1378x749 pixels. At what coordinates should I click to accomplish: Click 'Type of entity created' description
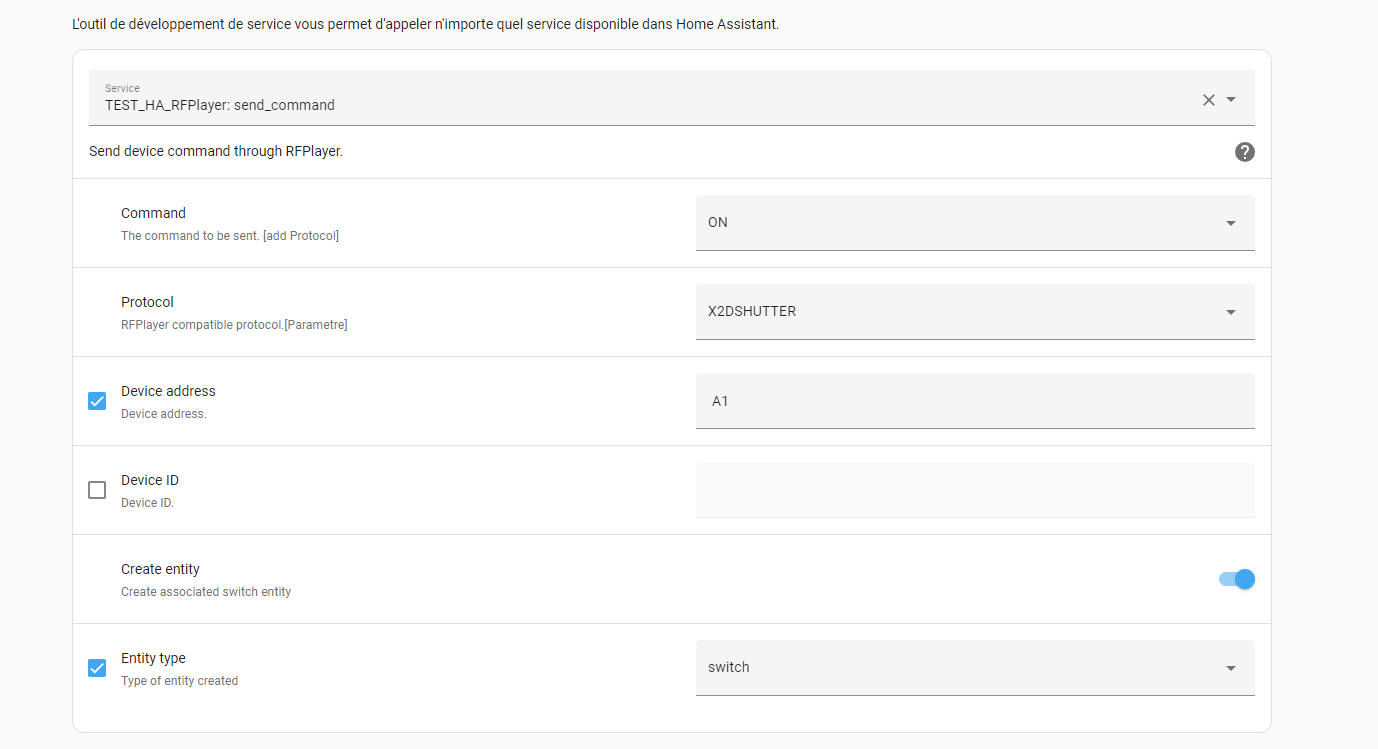click(179, 681)
